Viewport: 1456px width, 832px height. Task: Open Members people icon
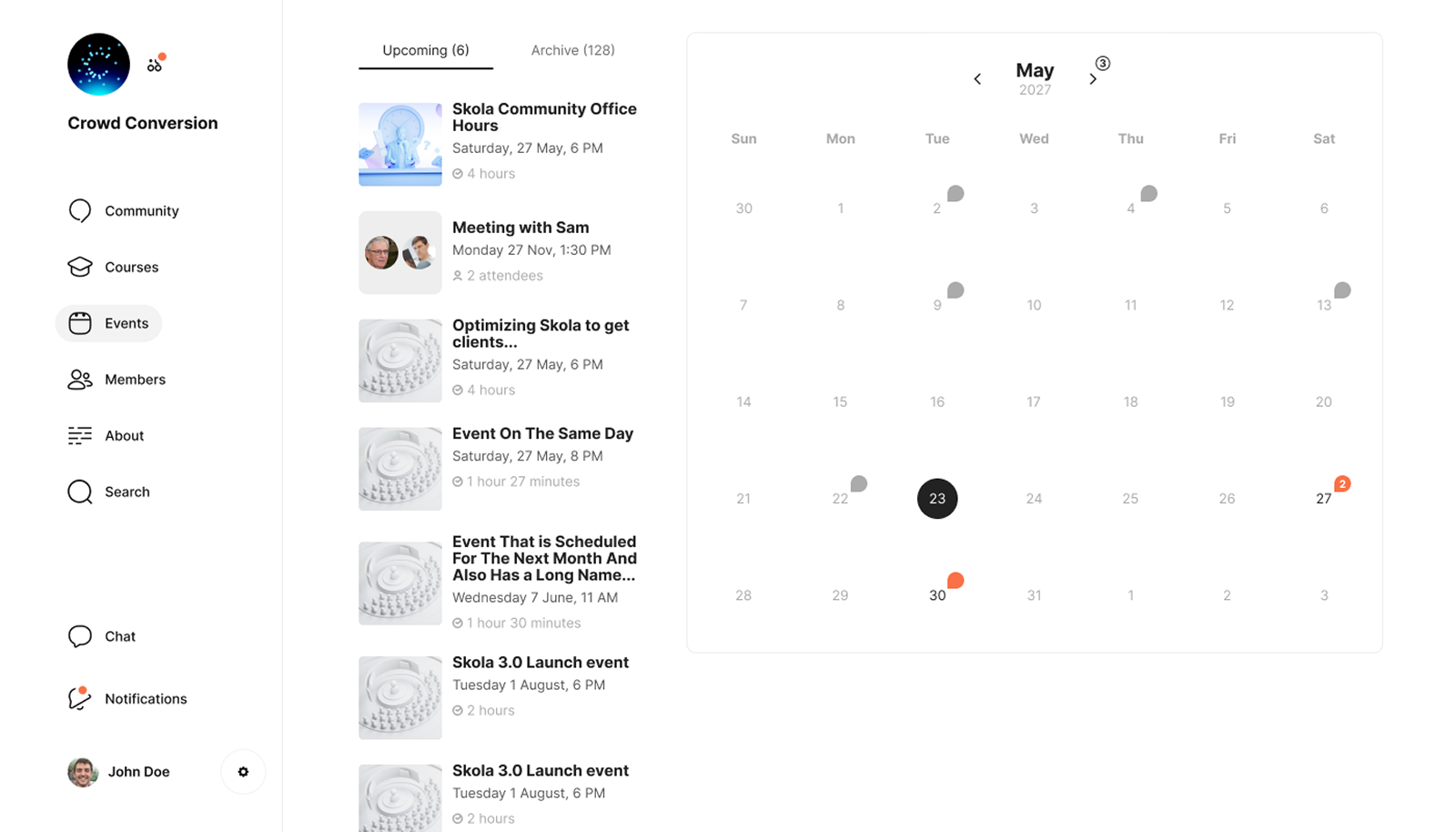[80, 380]
